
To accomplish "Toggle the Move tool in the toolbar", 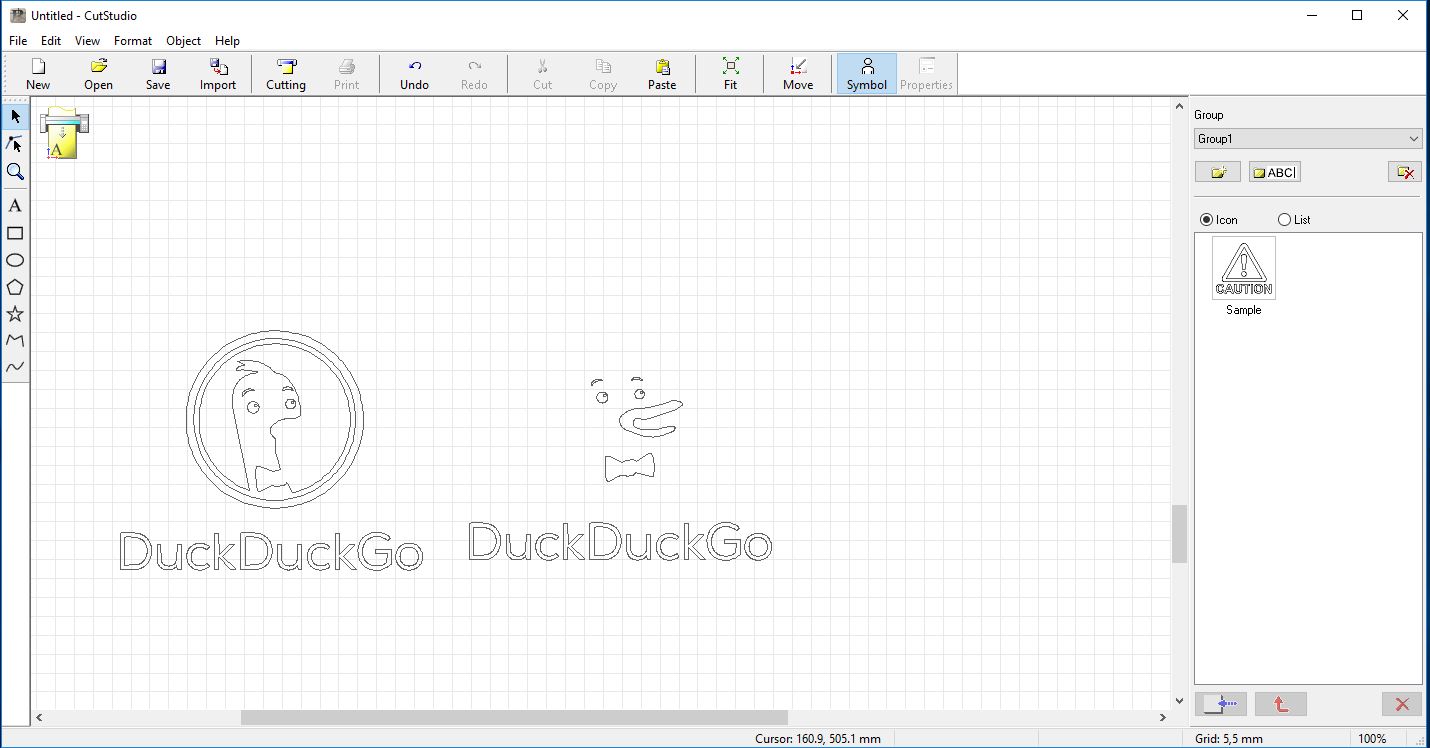I will tap(797, 72).
